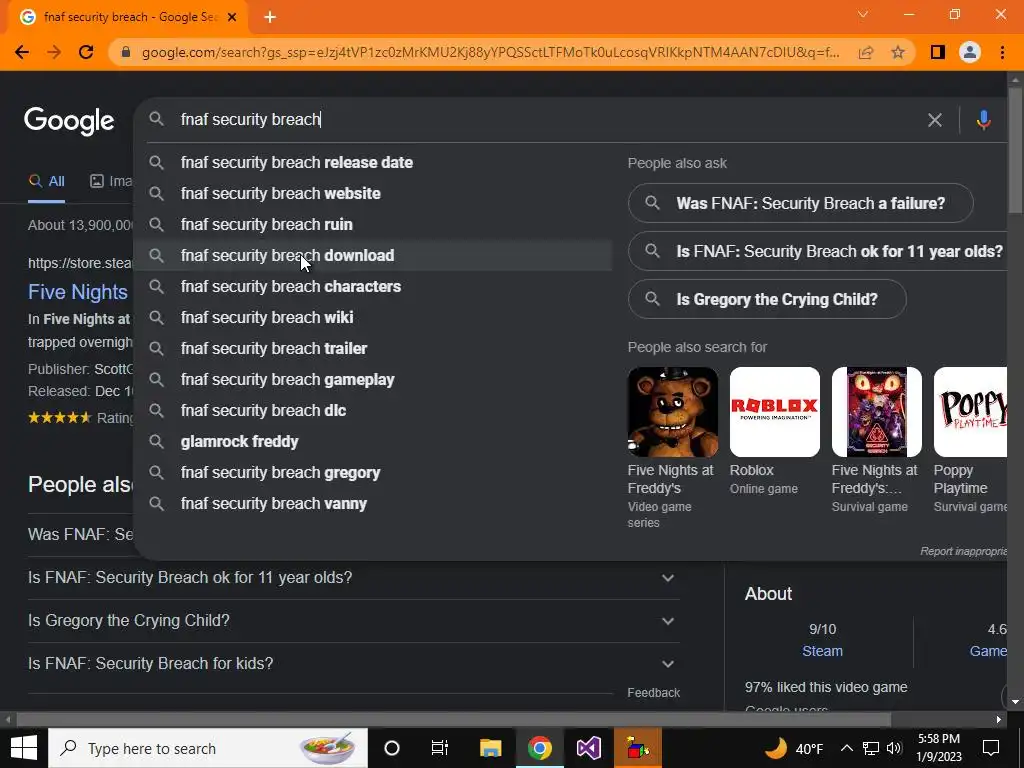The height and width of the screenshot is (768, 1024).
Task: Expand 'Is FNAF: Security Breach for kids?' question
Action: click(353, 664)
